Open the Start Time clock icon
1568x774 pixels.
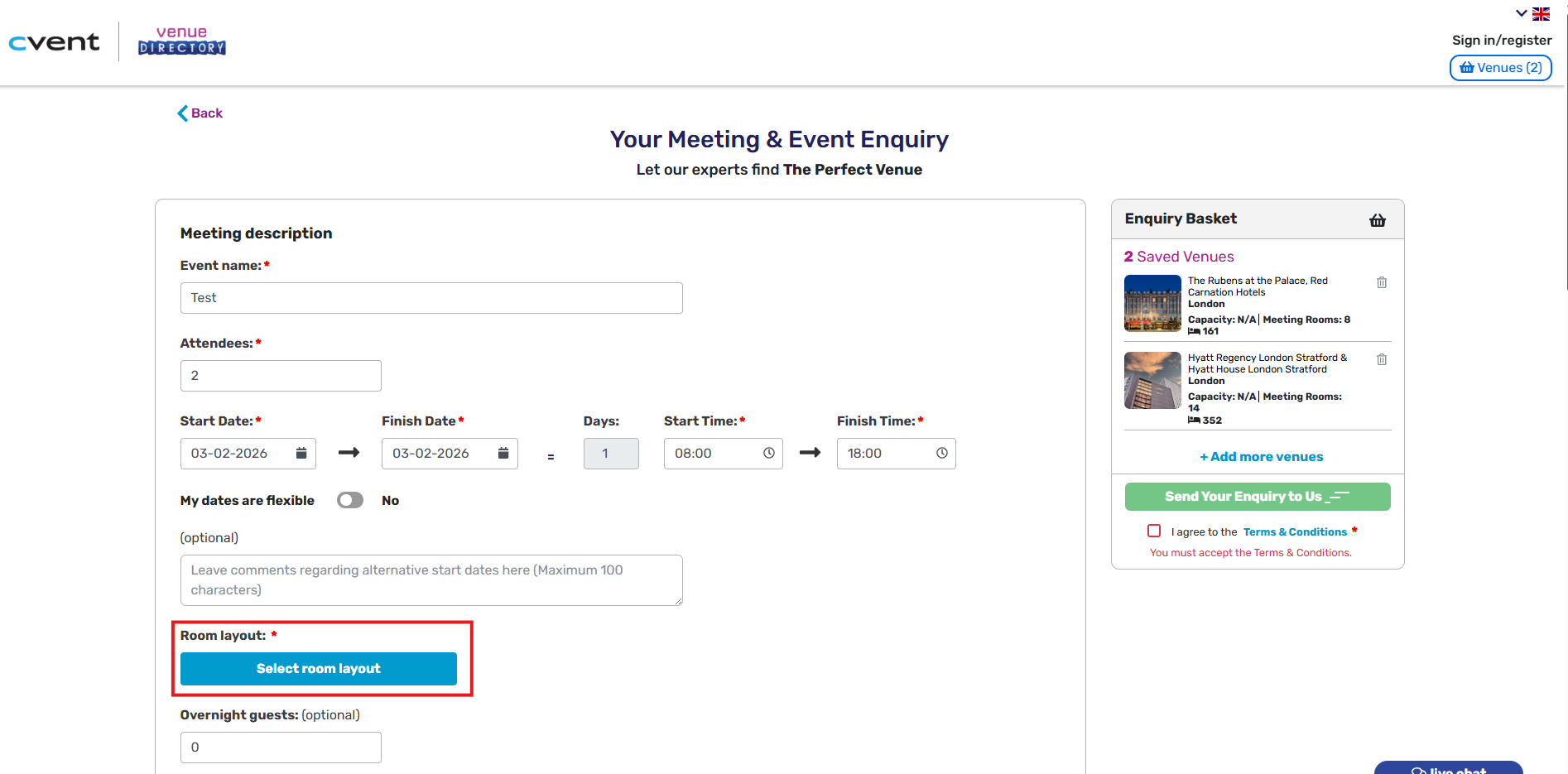coord(769,453)
